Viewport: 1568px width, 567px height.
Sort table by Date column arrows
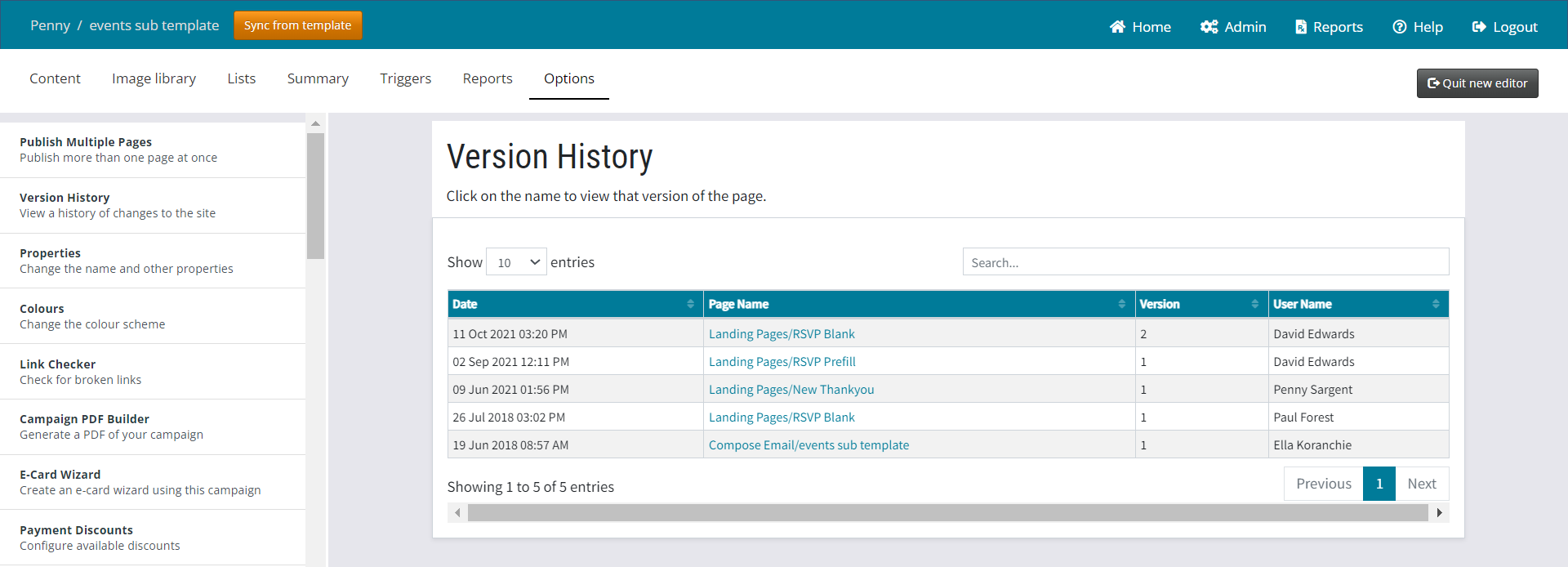(x=690, y=304)
